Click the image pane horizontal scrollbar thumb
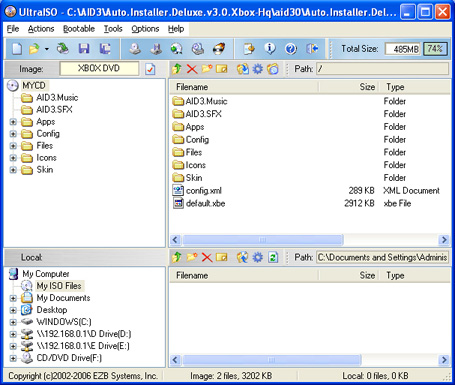 click(263, 240)
